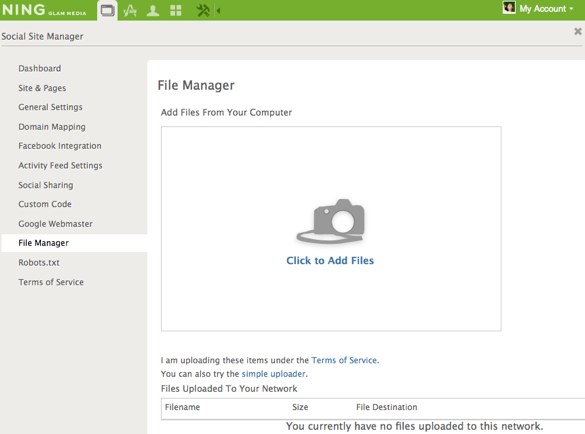Open the grid apps icon
This screenshot has height=434, width=585.
point(176,10)
